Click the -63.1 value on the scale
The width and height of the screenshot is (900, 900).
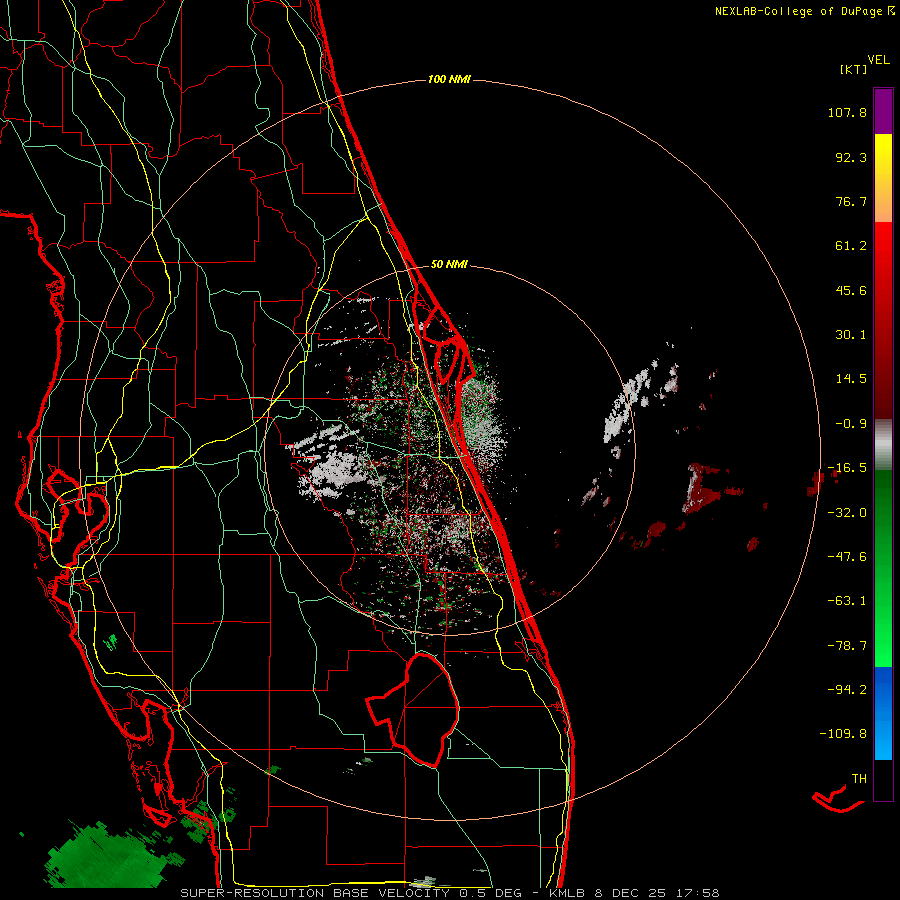pos(847,601)
